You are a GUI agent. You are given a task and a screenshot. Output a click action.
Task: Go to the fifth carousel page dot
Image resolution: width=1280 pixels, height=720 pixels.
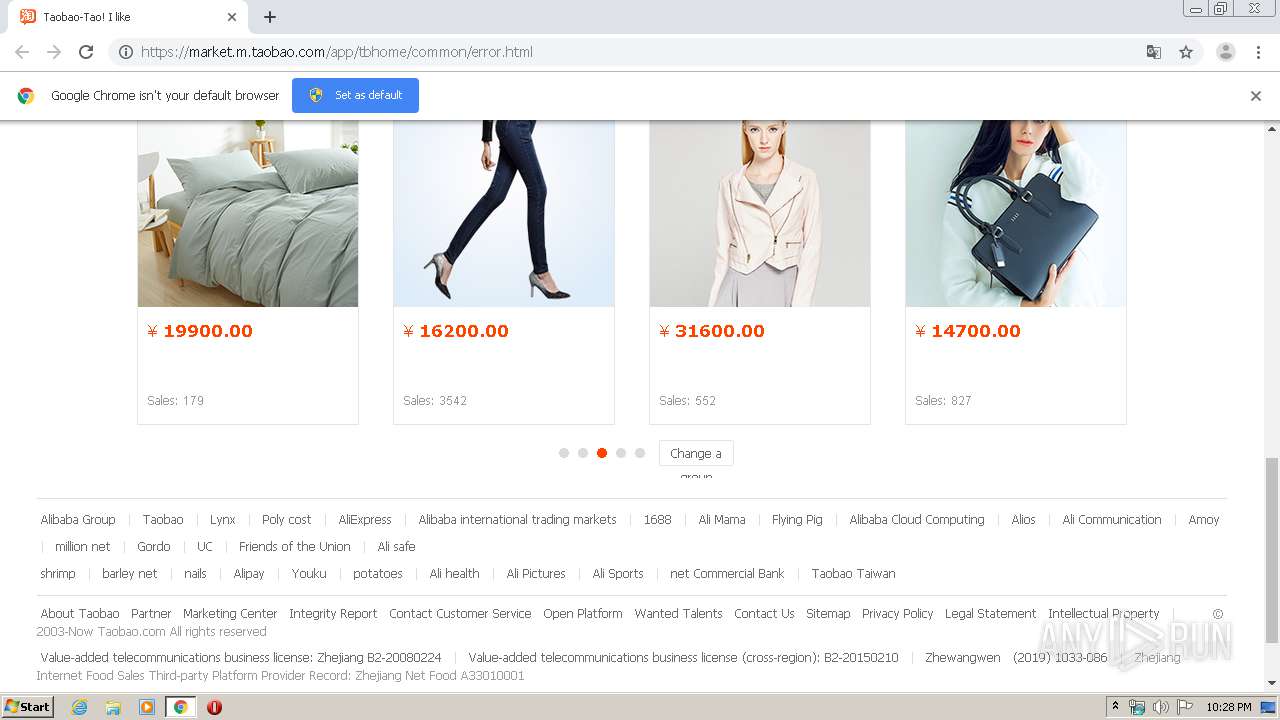click(x=640, y=453)
